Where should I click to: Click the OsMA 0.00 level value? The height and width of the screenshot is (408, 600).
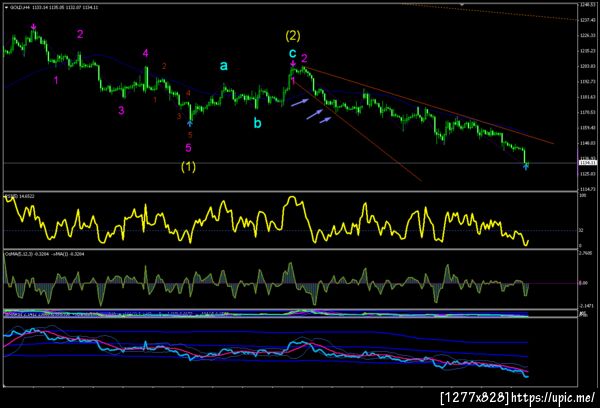coord(584,283)
